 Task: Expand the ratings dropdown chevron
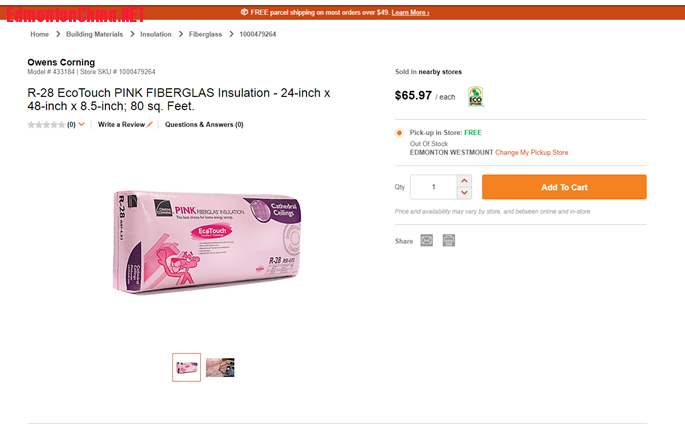tap(82, 125)
